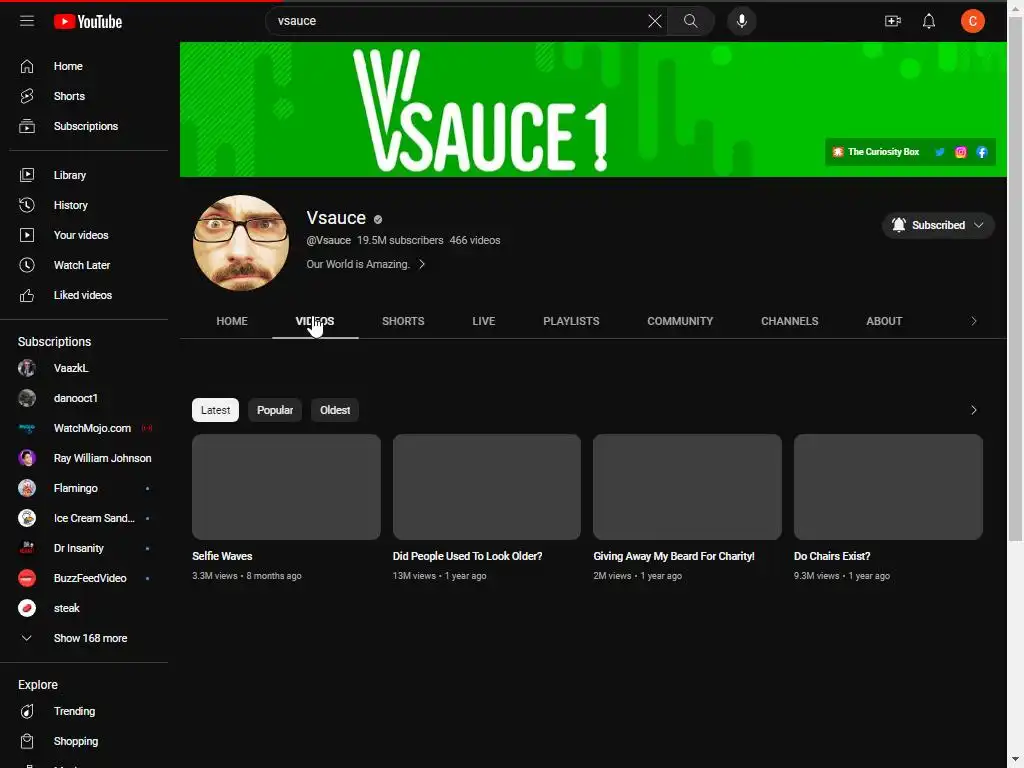Switch to the HOME channel tab

232,321
